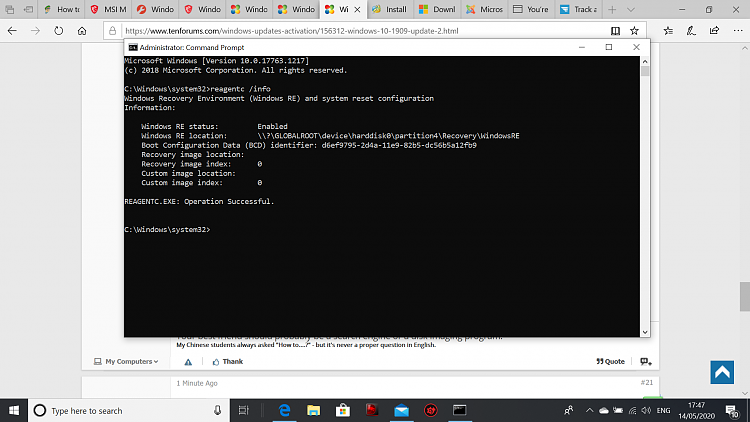Open the Edge Settings and more menu
Viewport: 750px width, 422px height.
tap(738, 31)
